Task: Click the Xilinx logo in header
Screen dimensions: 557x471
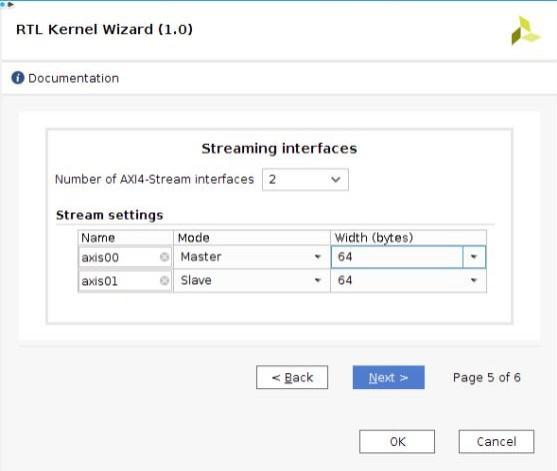Action: 525,31
